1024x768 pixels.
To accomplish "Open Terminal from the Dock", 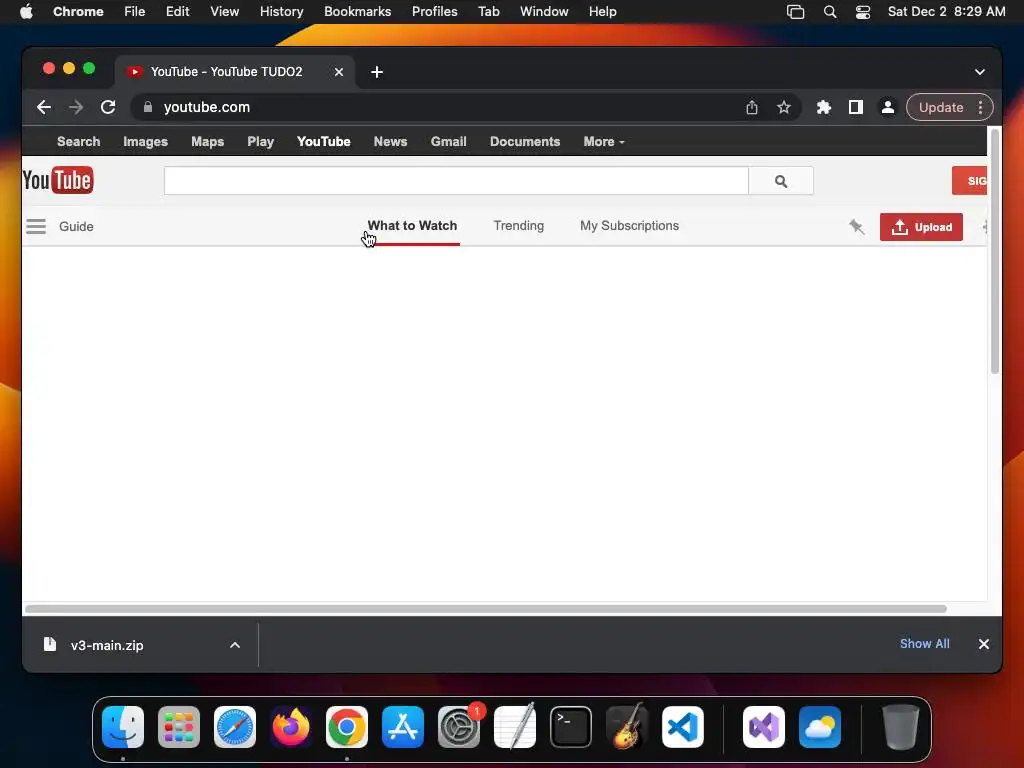I will (x=571, y=727).
